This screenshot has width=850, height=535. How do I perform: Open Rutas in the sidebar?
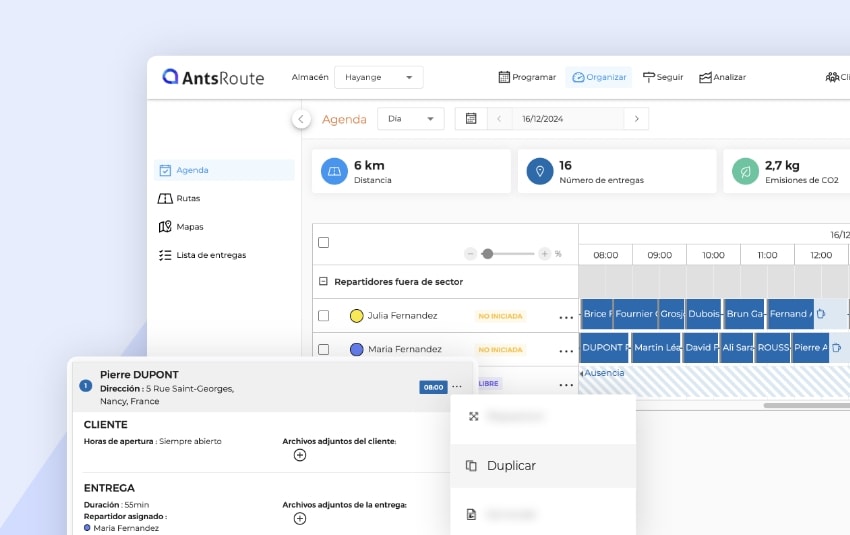coord(187,199)
